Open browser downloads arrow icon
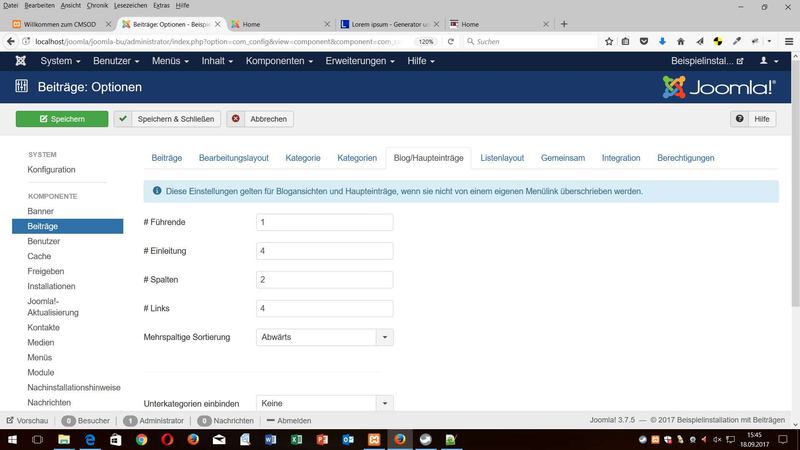The height and width of the screenshot is (450, 800). [x=662, y=41]
